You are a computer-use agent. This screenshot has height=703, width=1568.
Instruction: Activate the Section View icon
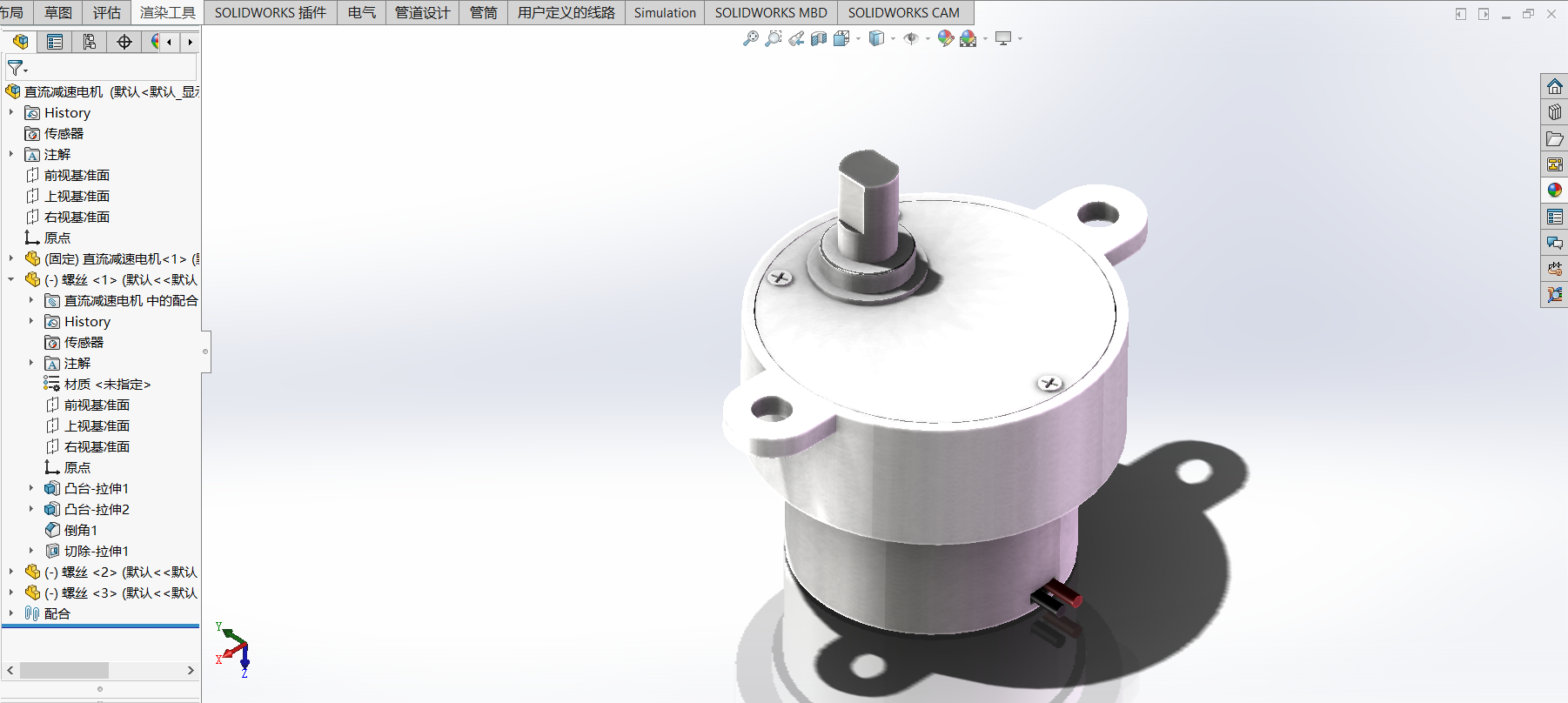[x=819, y=38]
